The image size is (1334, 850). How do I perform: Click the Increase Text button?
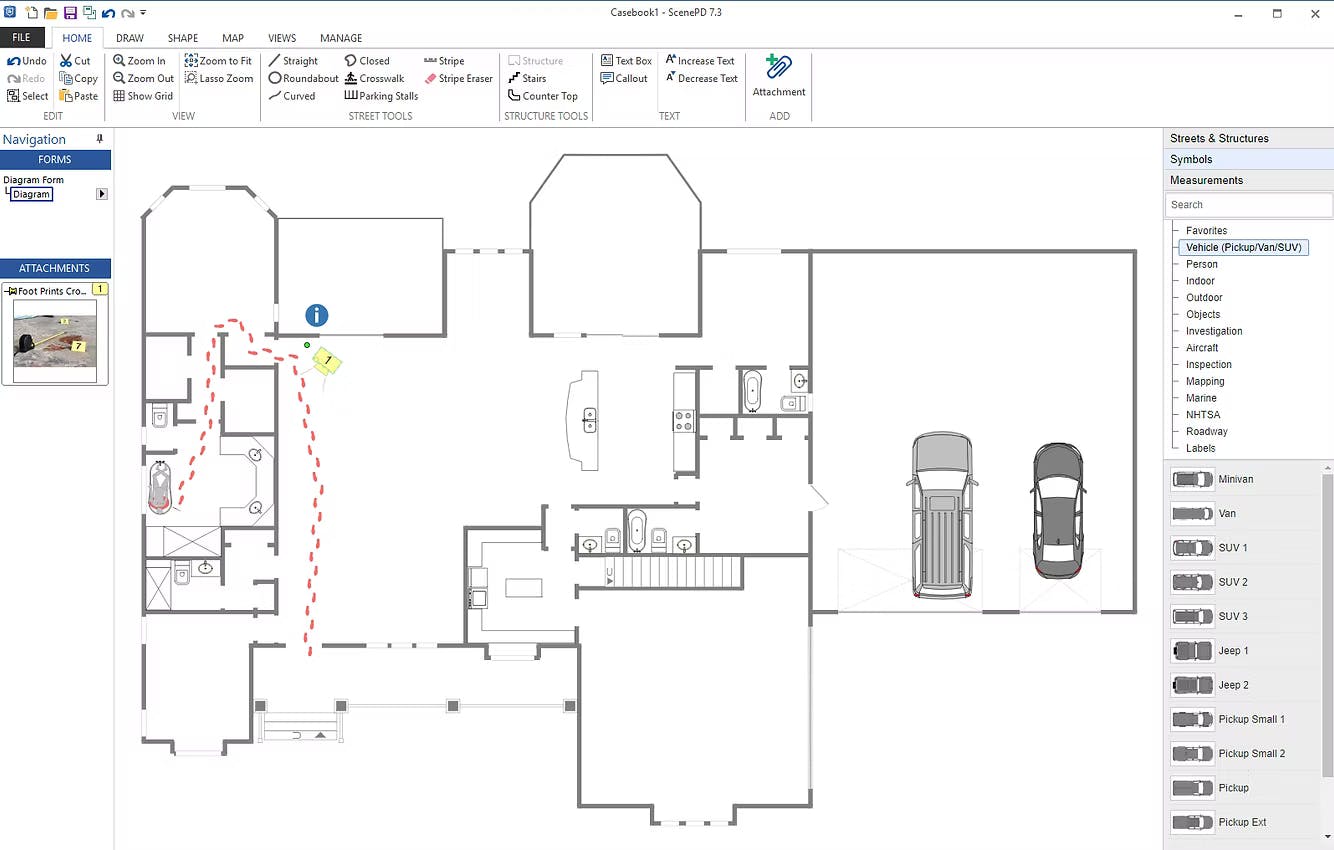click(700, 61)
